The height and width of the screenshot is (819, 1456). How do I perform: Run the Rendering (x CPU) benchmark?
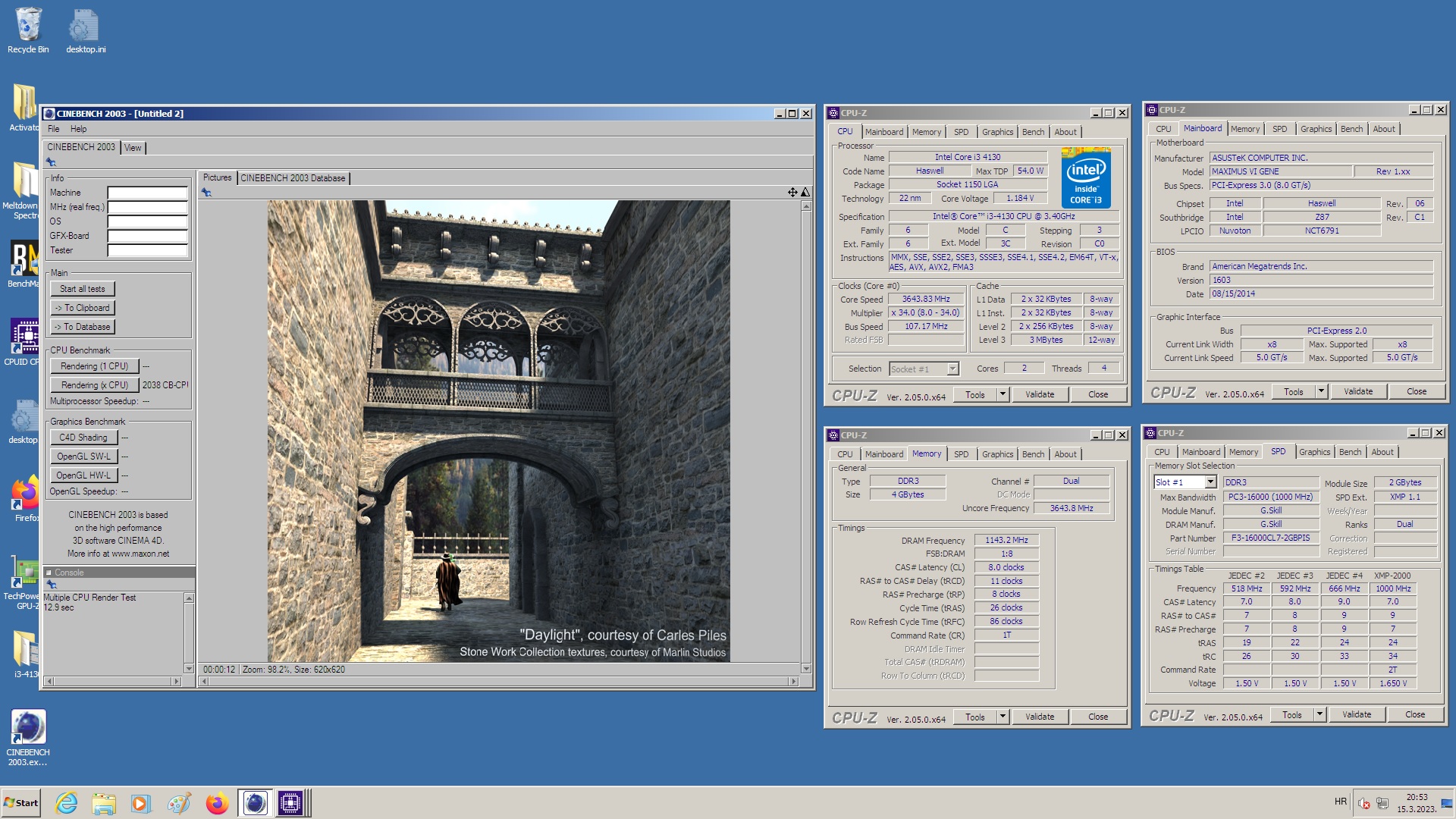coord(94,385)
